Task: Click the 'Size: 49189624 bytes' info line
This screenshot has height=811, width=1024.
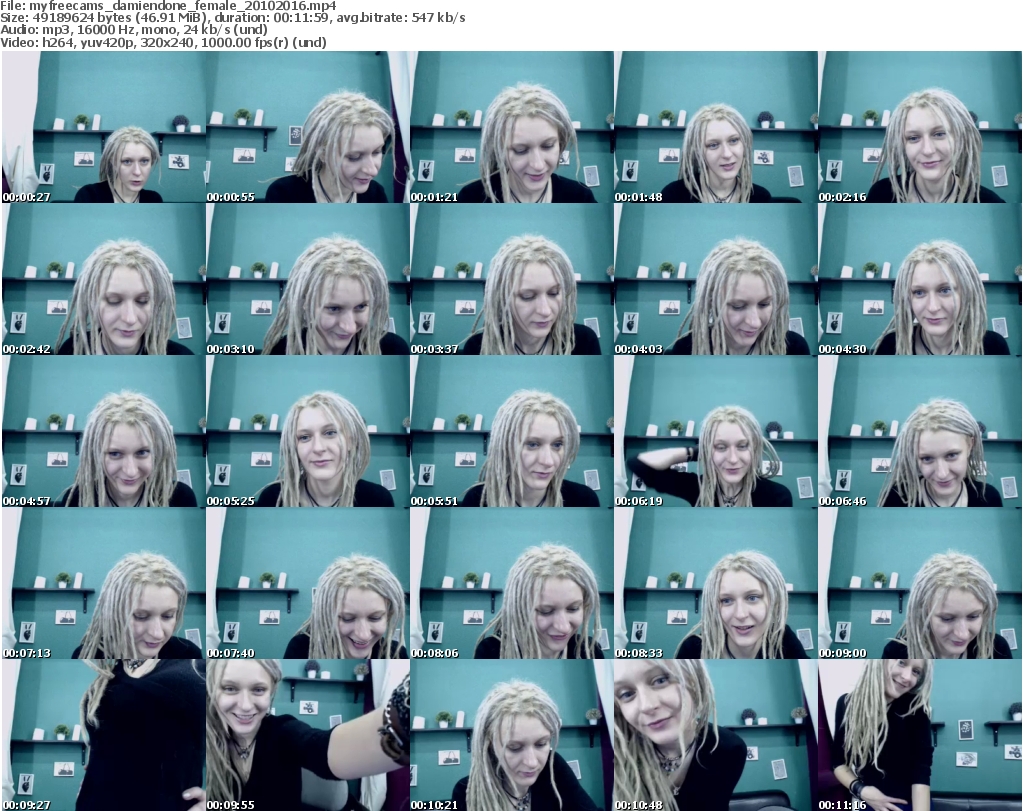Action: [232, 18]
